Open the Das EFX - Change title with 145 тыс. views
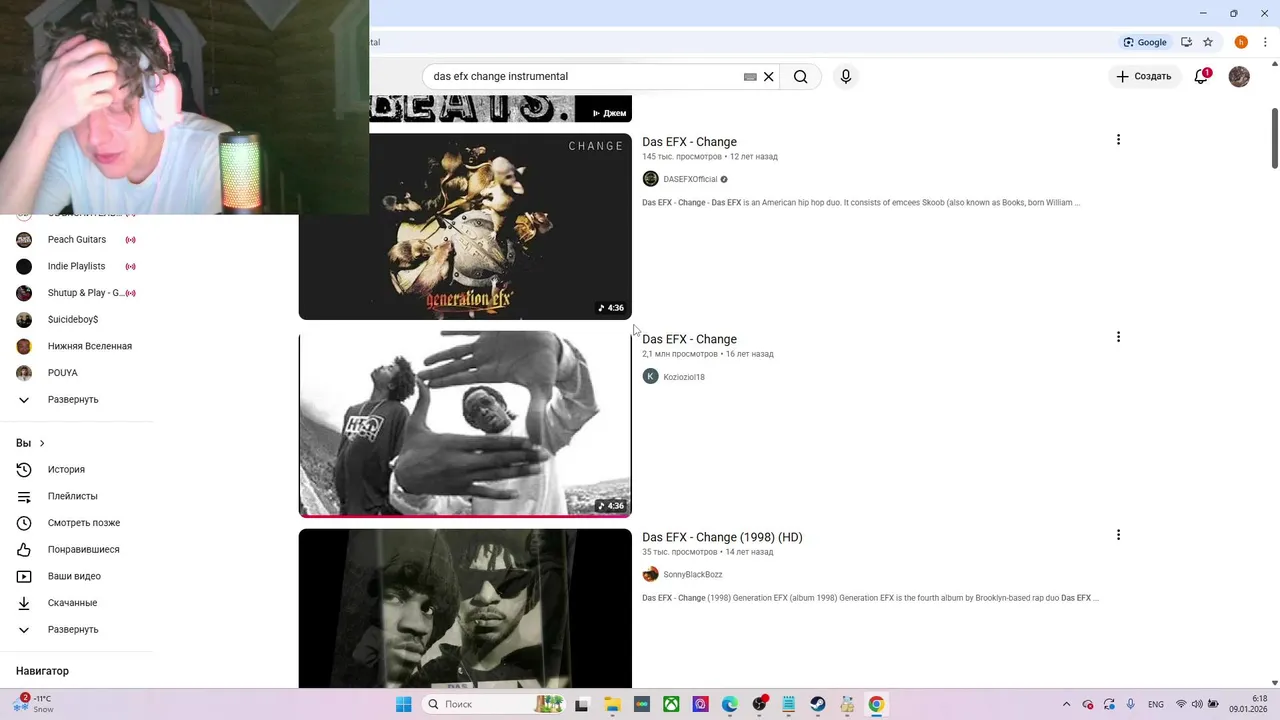 click(x=689, y=142)
